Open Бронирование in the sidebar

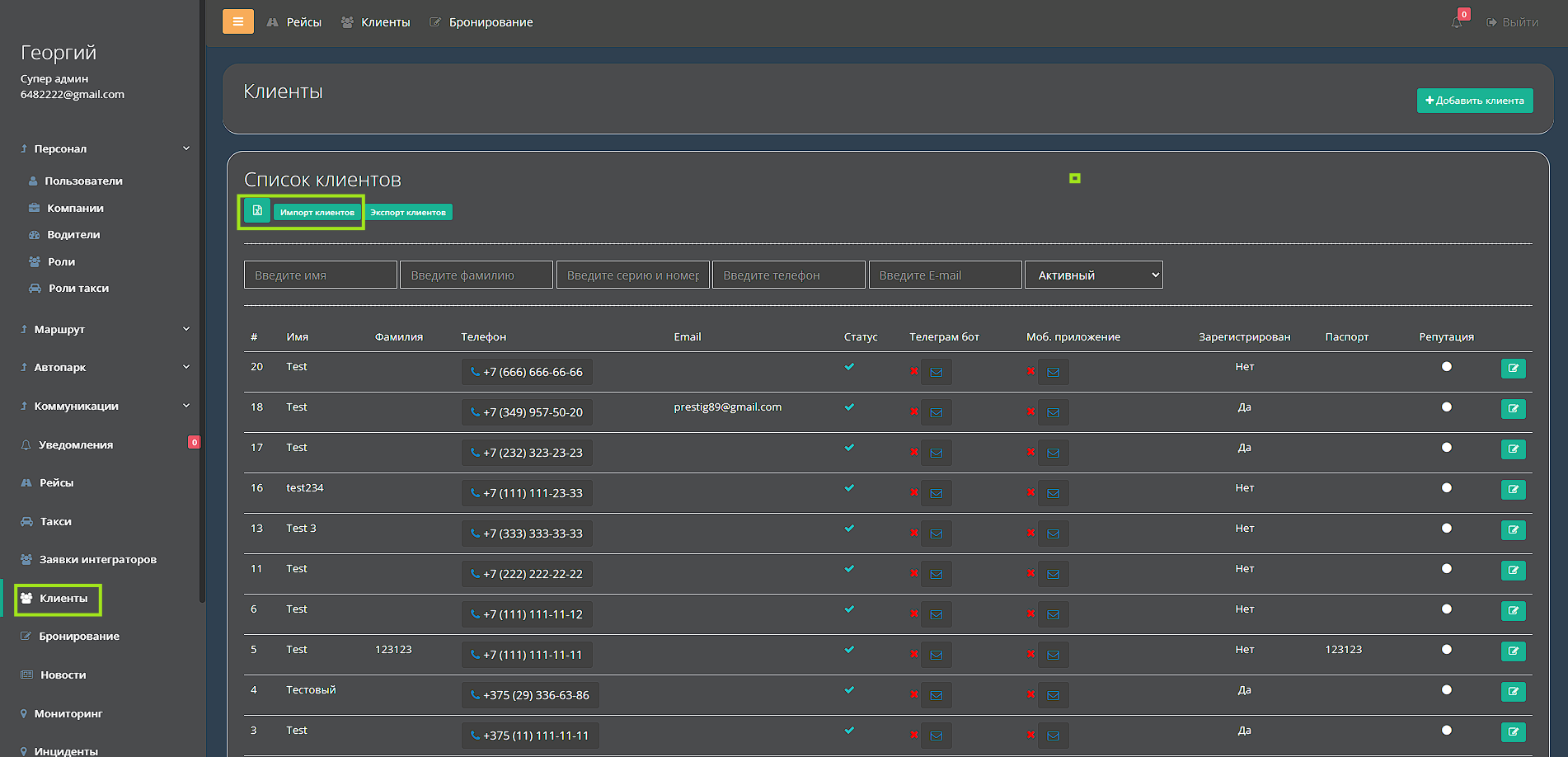[x=79, y=636]
